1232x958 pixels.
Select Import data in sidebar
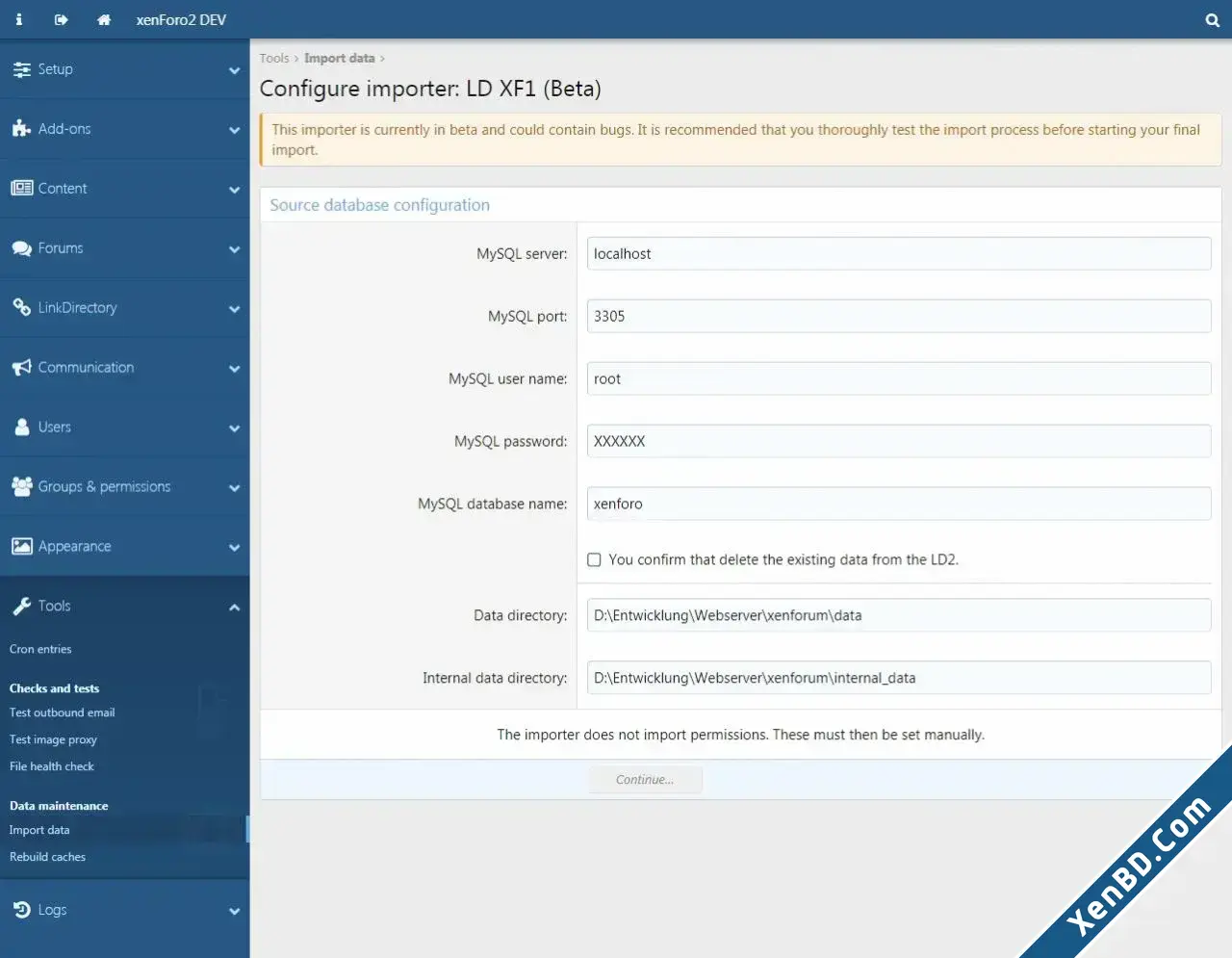[x=39, y=830]
